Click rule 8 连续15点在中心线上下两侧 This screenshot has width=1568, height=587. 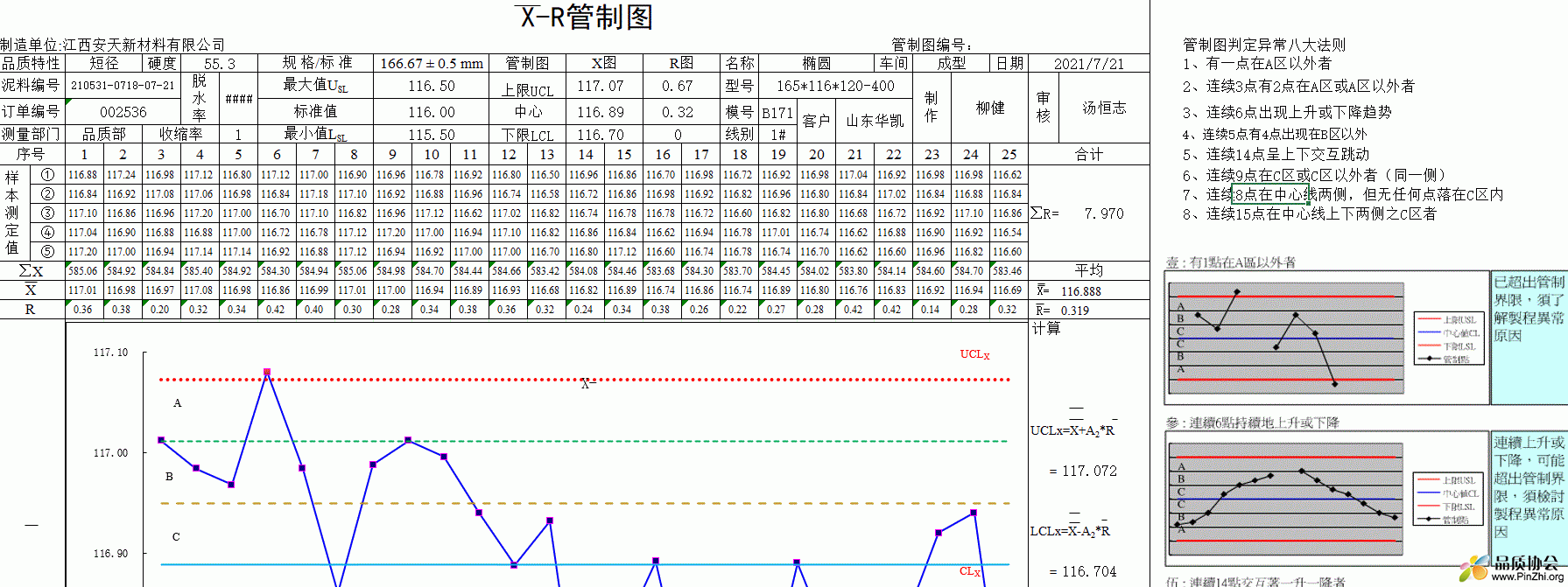tap(1309, 213)
